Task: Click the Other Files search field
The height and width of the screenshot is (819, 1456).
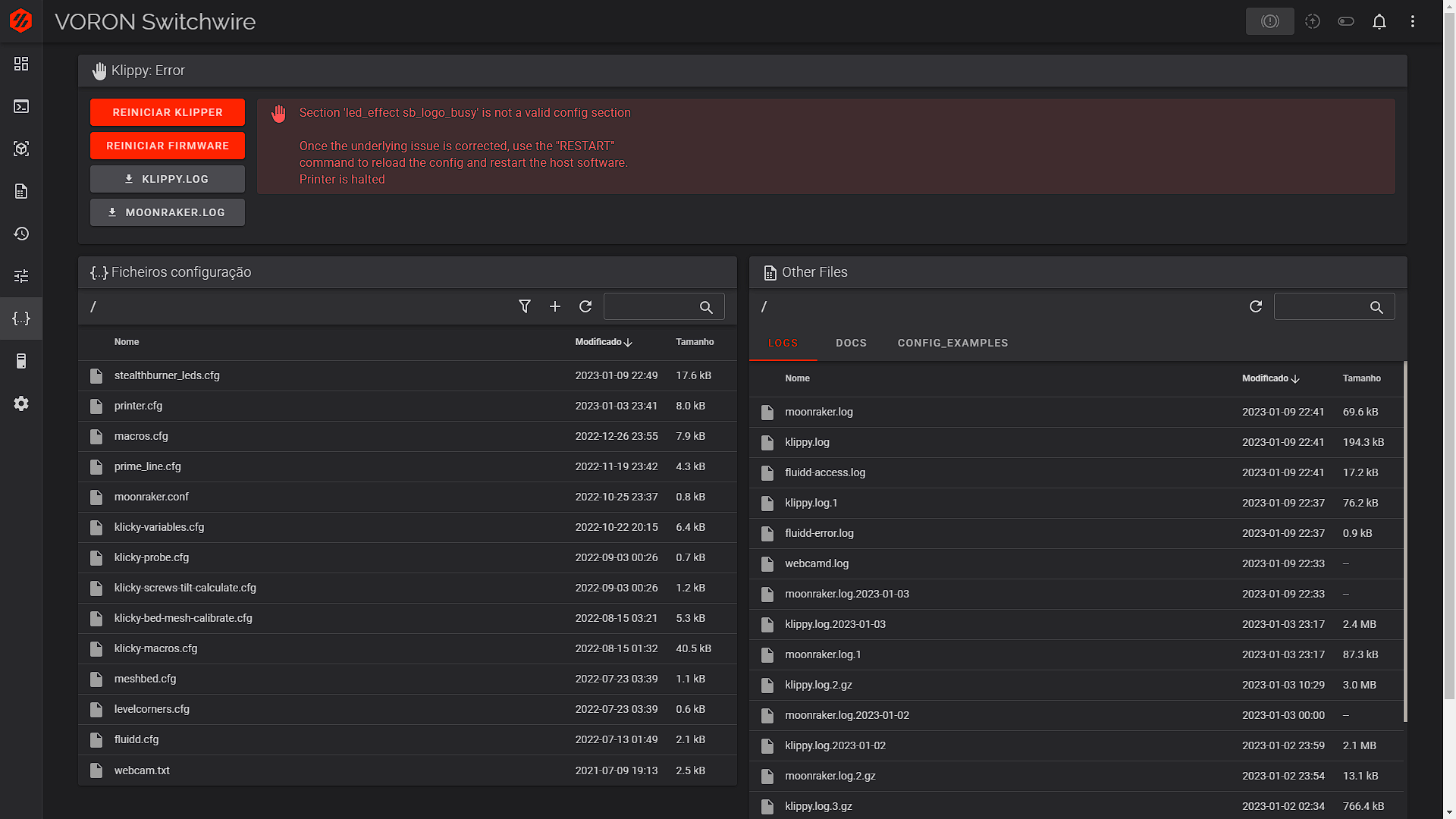Action: tap(1335, 306)
